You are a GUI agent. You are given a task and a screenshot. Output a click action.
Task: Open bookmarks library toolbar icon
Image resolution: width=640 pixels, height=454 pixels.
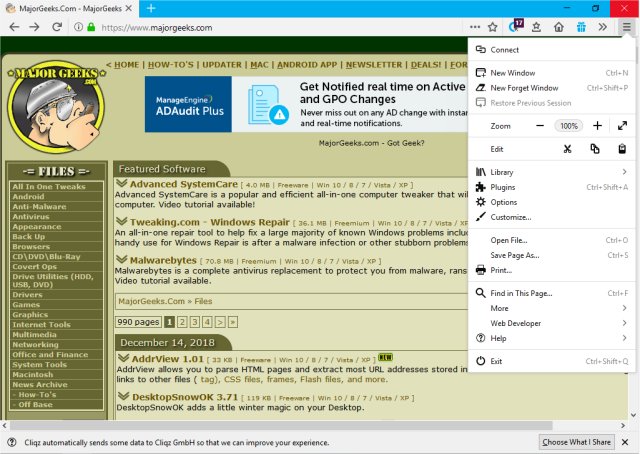point(536,27)
